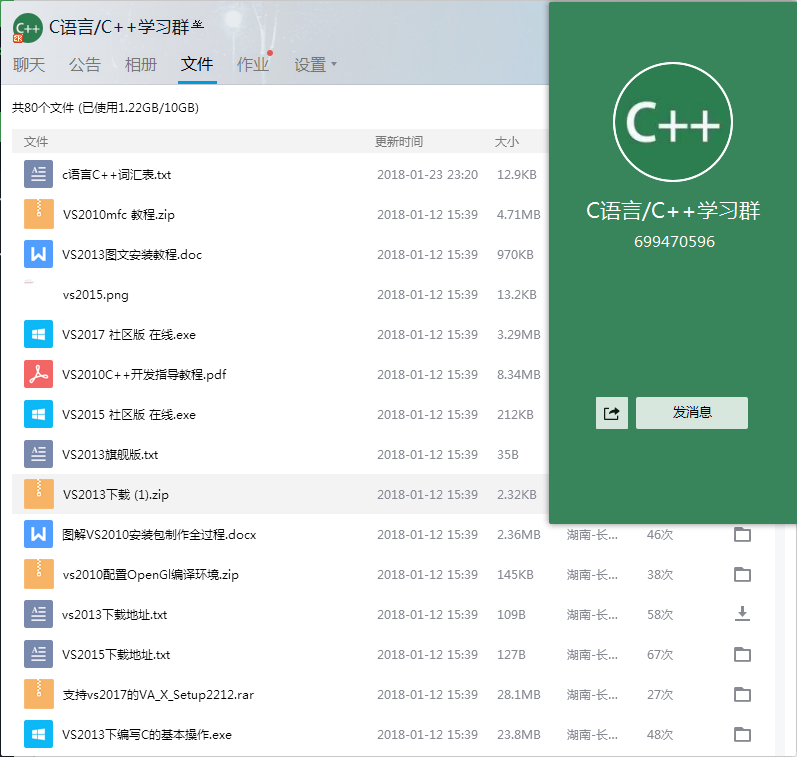This screenshot has height=757, width=797.
Task: Click the Windows exe icon of VS2015 社区版 在线.exe
Action: click(39, 414)
